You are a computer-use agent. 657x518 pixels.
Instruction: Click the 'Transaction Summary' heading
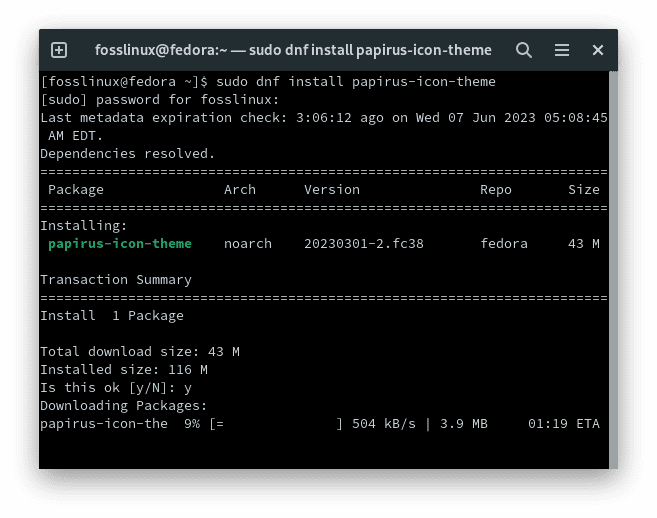click(116, 280)
